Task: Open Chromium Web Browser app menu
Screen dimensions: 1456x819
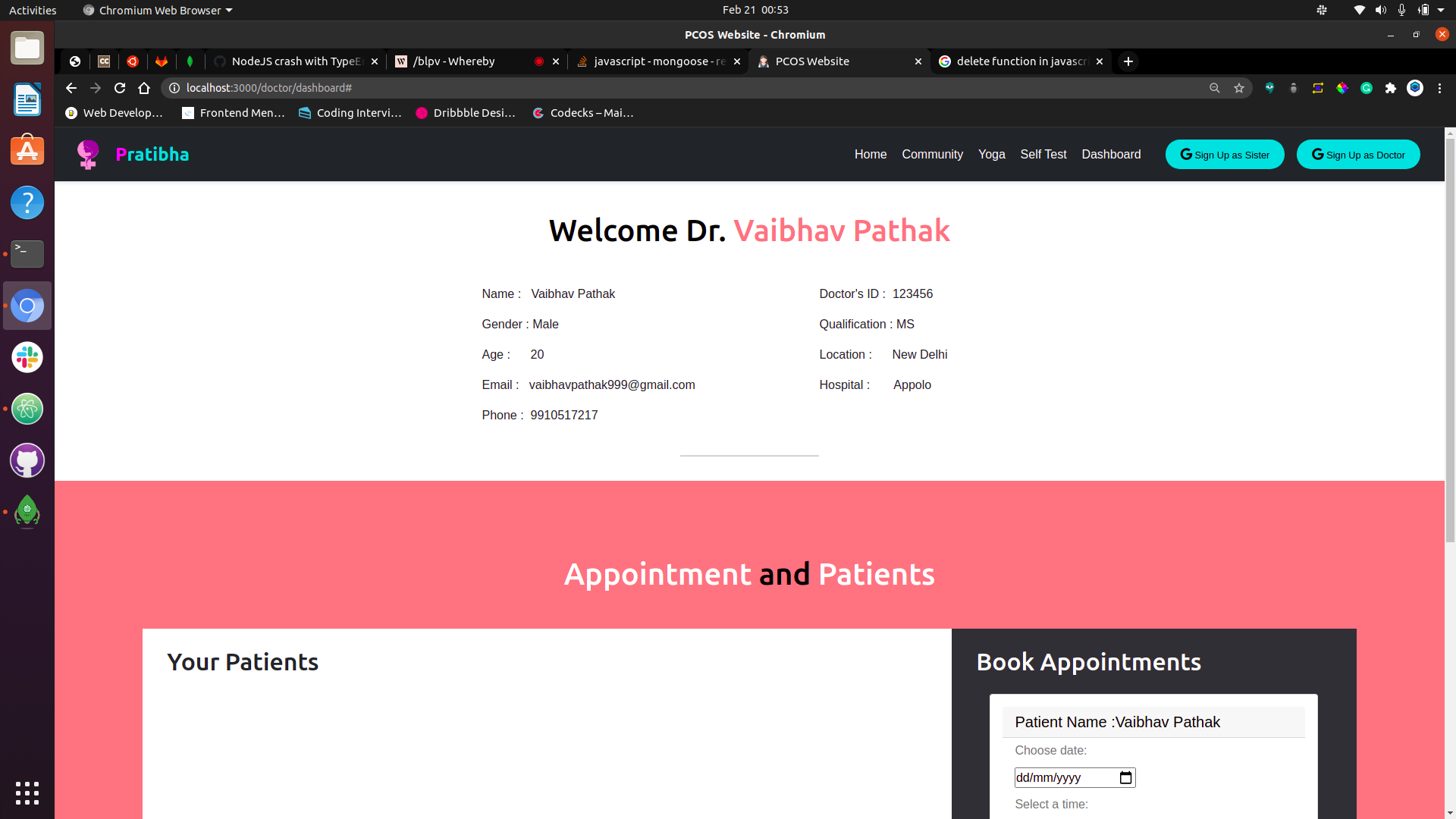Action: [159, 10]
